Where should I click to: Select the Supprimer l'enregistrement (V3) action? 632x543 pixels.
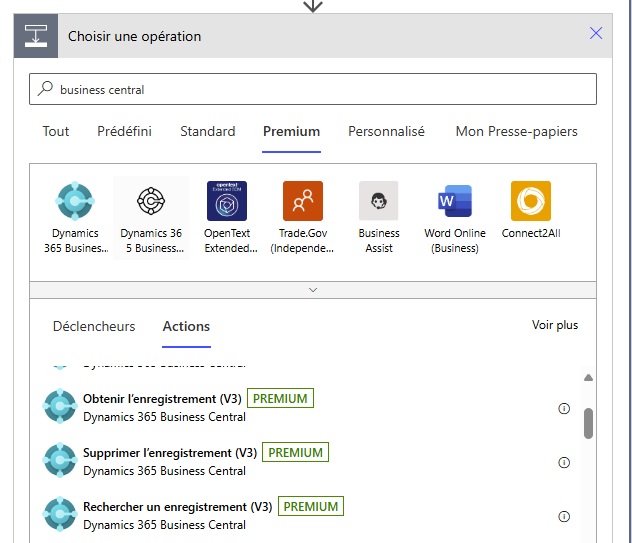pos(170,453)
